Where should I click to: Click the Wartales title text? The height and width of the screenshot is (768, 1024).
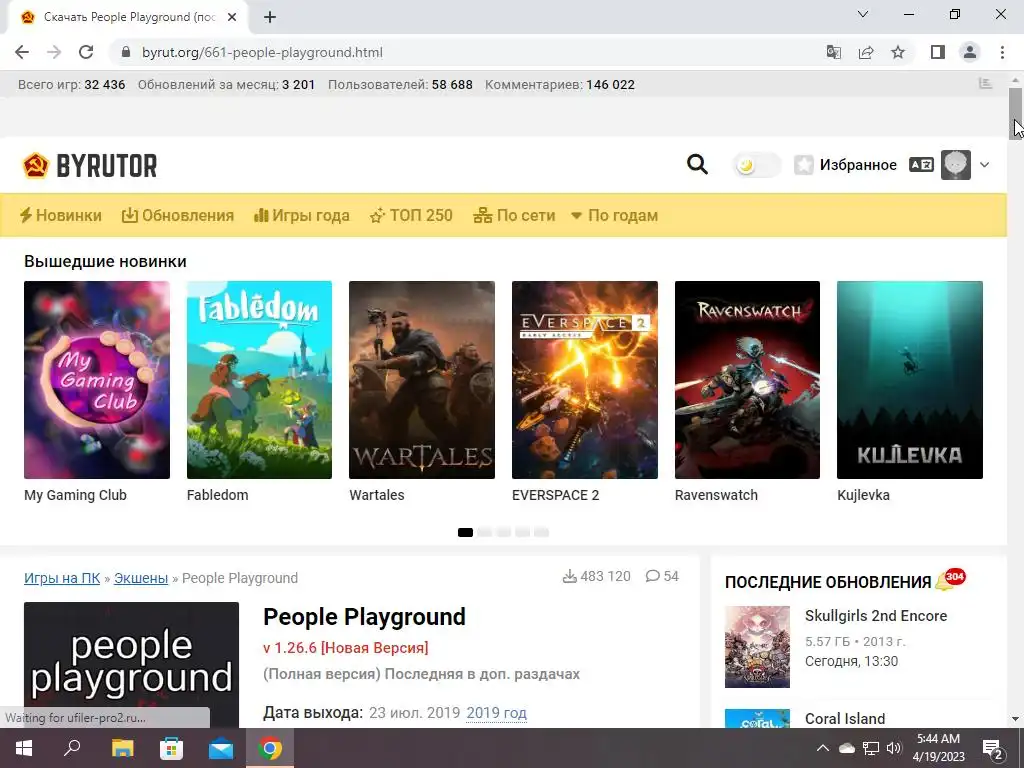pos(377,495)
